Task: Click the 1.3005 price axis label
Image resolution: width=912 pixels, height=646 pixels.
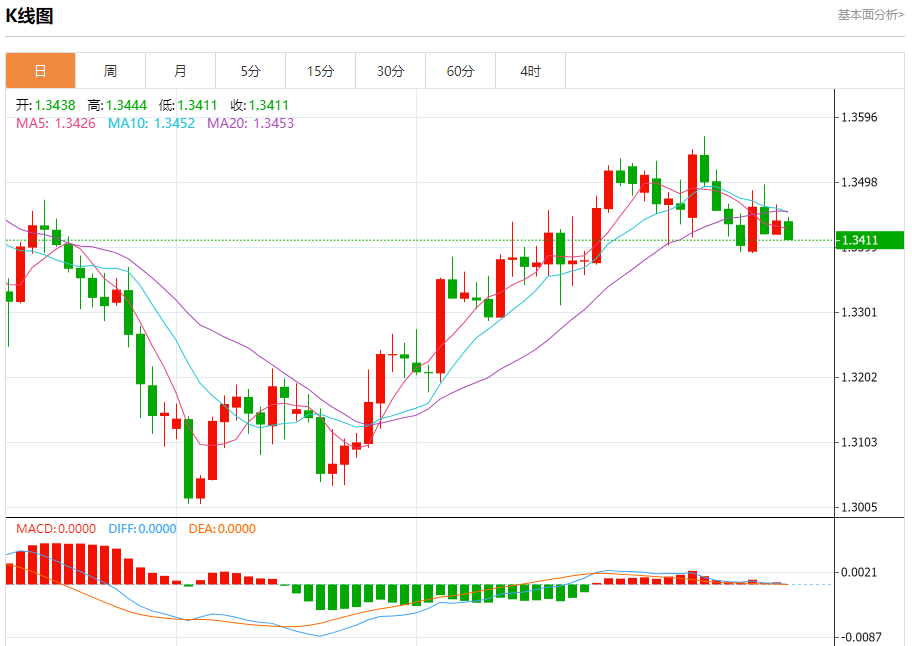Action: coord(860,507)
